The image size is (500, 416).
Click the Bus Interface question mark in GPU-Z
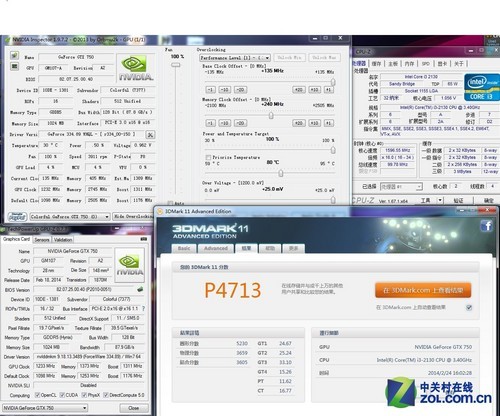point(144,309)
